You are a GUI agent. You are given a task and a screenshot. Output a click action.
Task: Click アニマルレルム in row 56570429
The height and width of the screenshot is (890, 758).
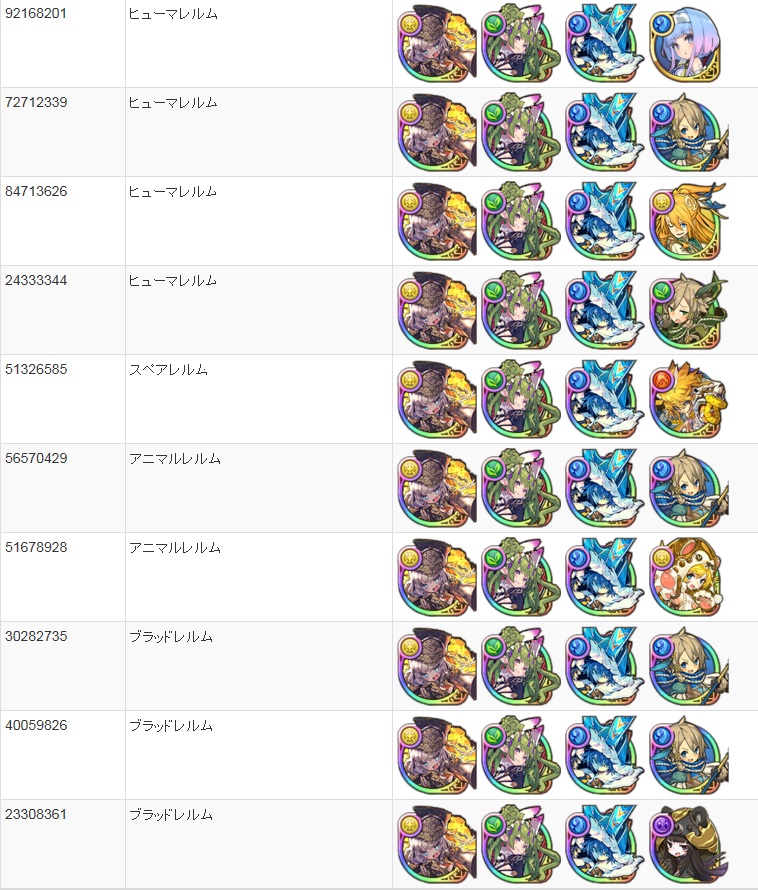(174, 459)
